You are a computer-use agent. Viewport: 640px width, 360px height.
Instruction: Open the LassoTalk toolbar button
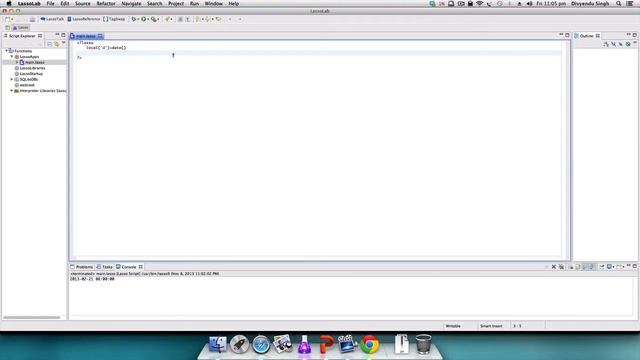[x=52, y=19]
